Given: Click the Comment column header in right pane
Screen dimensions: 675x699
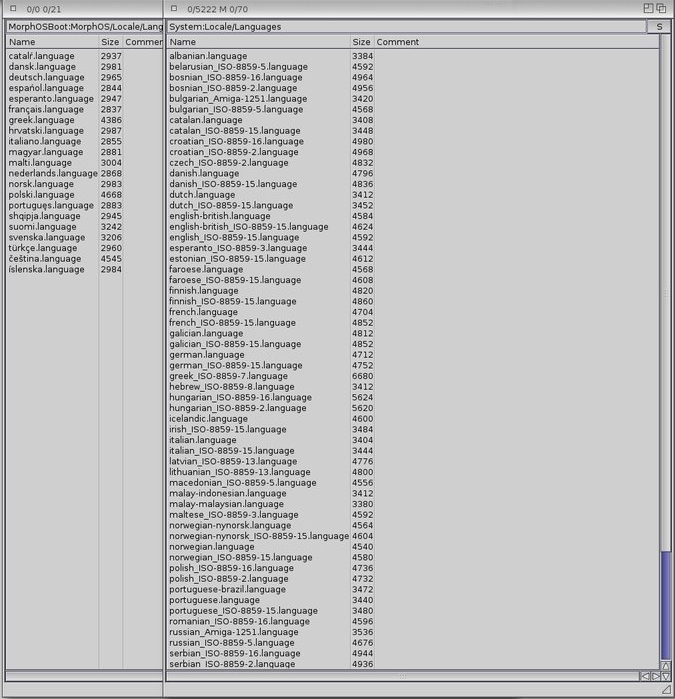Looking at the screenshot, I should pos(516,42).
